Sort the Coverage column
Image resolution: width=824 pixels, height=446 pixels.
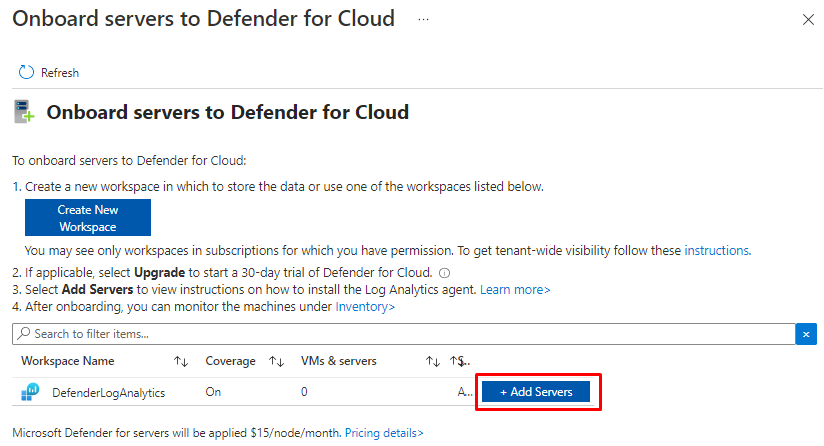click(279, 361)
